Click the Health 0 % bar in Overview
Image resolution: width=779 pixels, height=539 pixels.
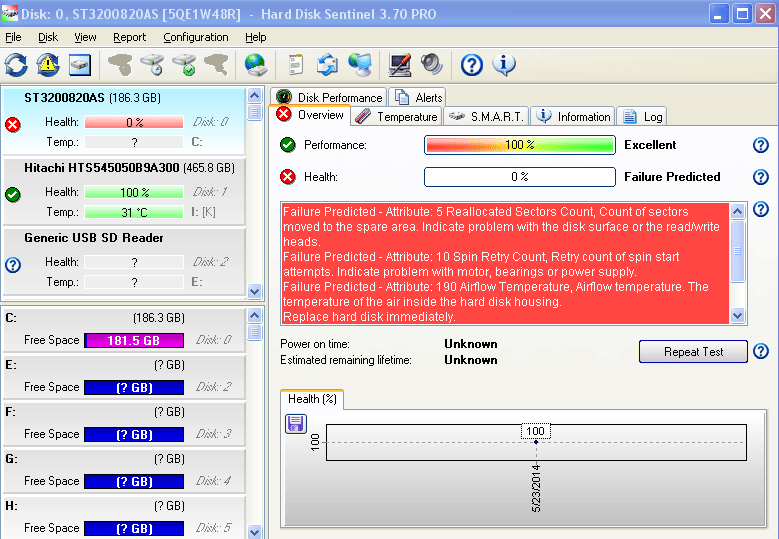pos(520,177)
